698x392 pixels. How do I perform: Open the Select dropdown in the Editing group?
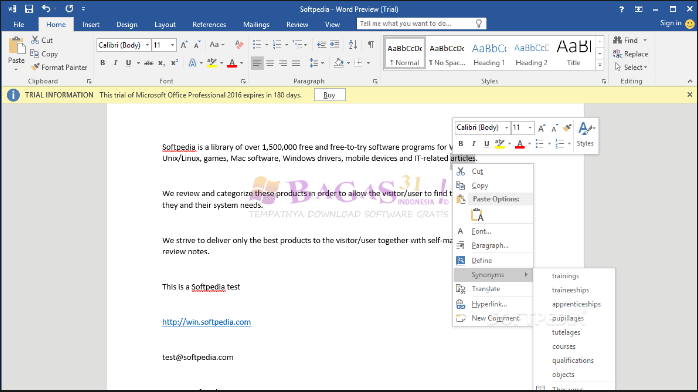coord(630,67)
